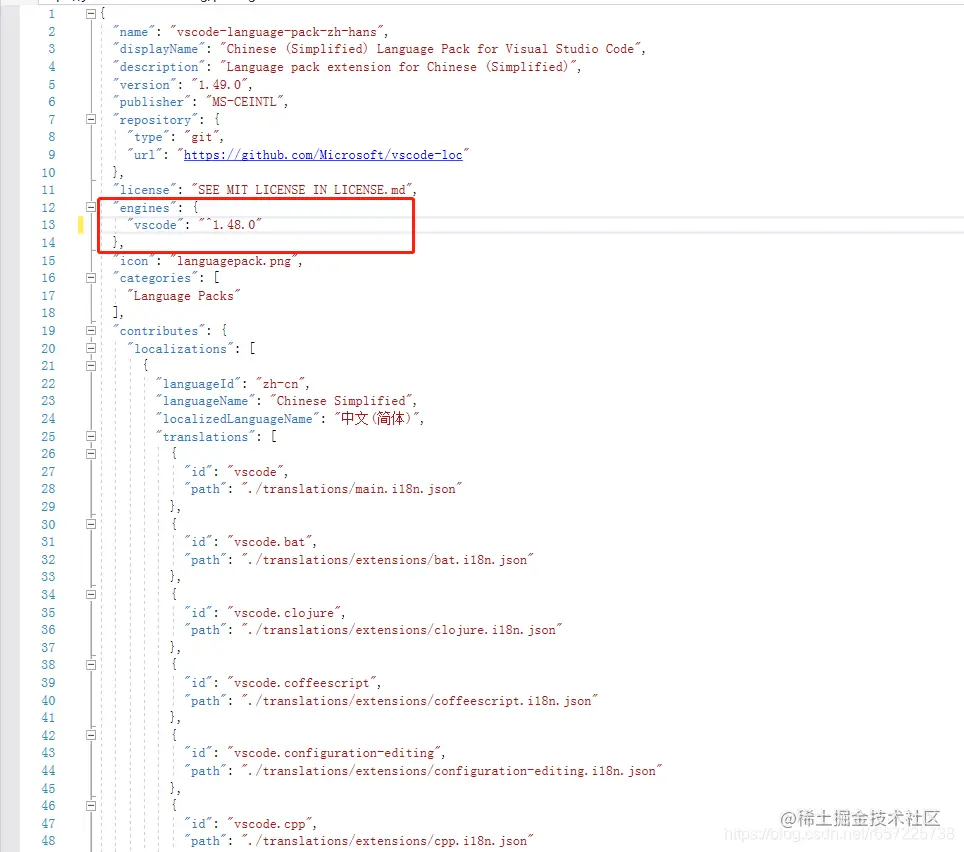This screenshot has height=852, width=964.
Task: Collapse the "categories" array fold marker
Action: [91, 278]
